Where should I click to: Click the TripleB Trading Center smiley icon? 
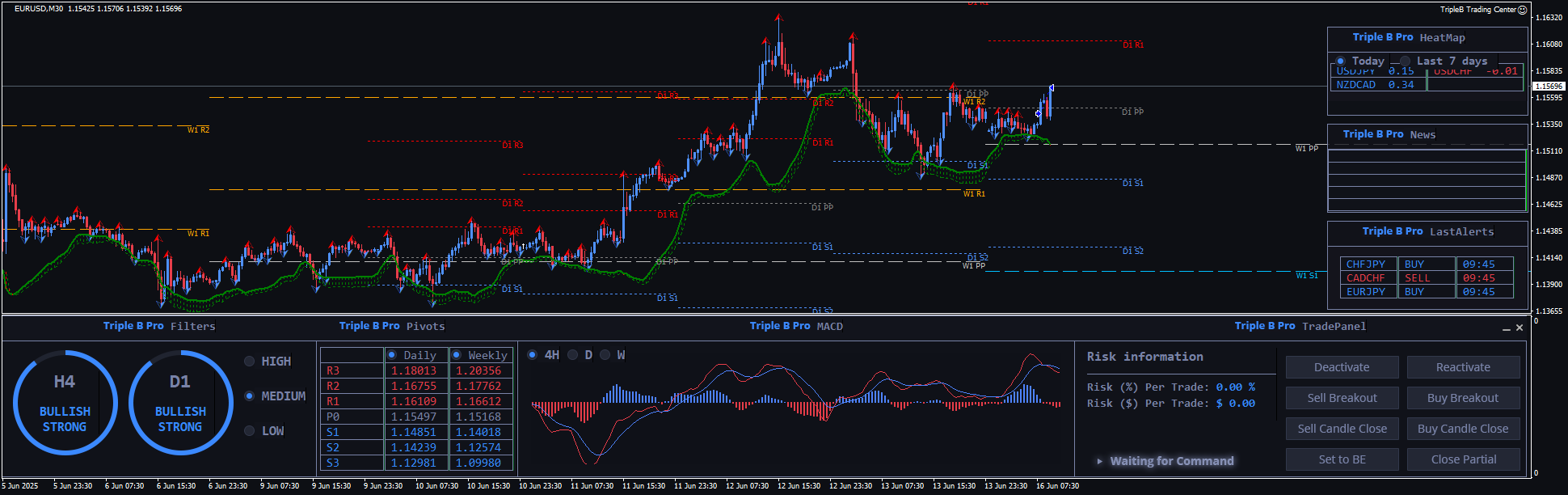[1522, 10]
